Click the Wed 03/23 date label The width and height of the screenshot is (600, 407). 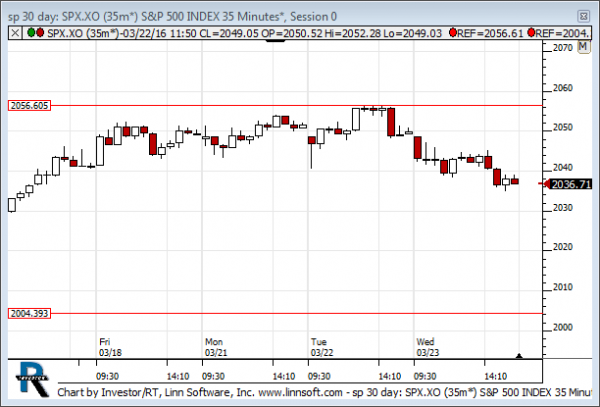point(427,346)
